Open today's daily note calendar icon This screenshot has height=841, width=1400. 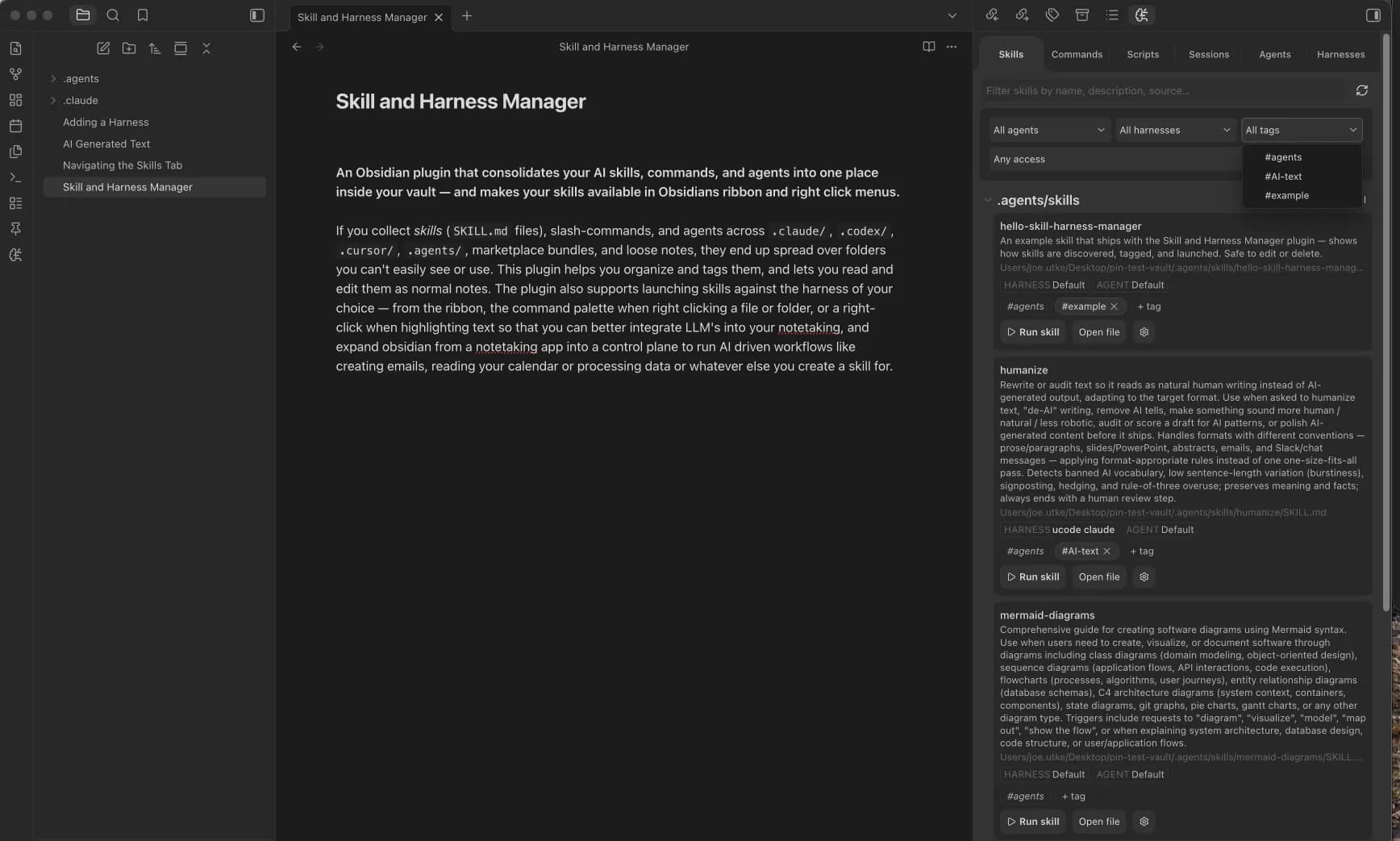click(x=15, y=126)
